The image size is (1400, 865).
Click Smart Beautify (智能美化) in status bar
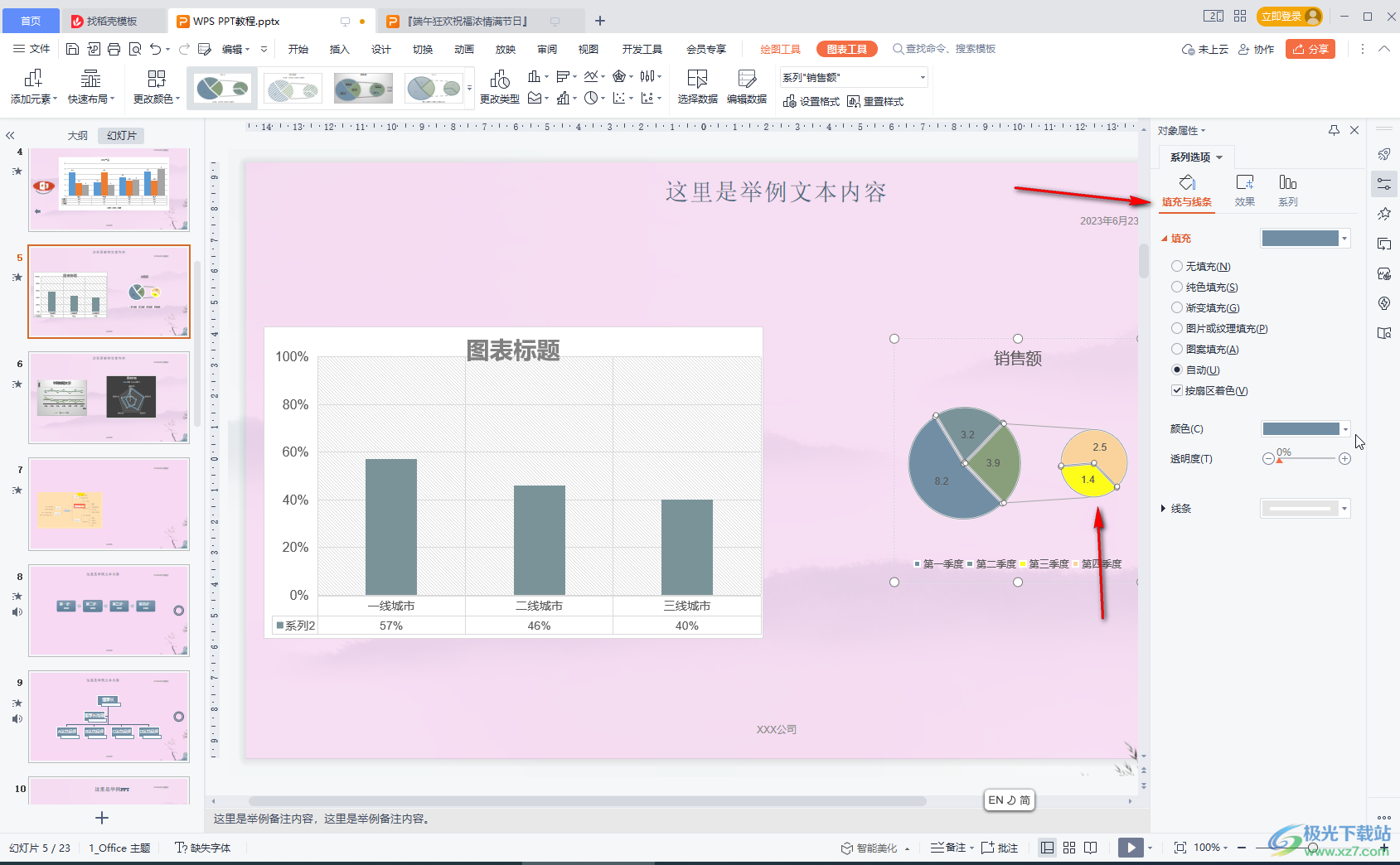[x=875, y=848]
